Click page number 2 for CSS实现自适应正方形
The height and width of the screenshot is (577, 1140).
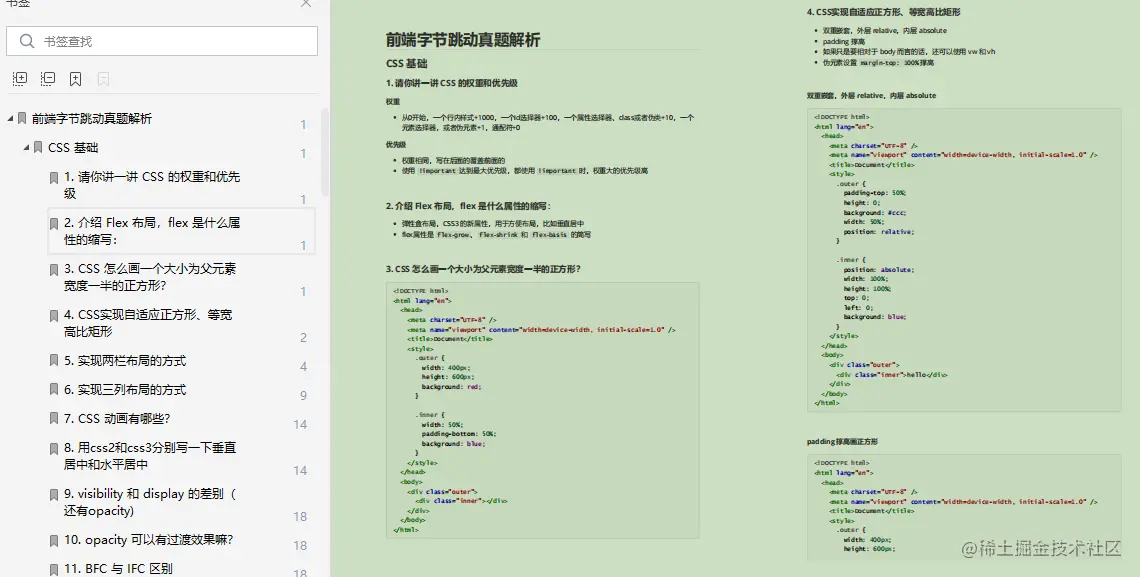[303, 337]
